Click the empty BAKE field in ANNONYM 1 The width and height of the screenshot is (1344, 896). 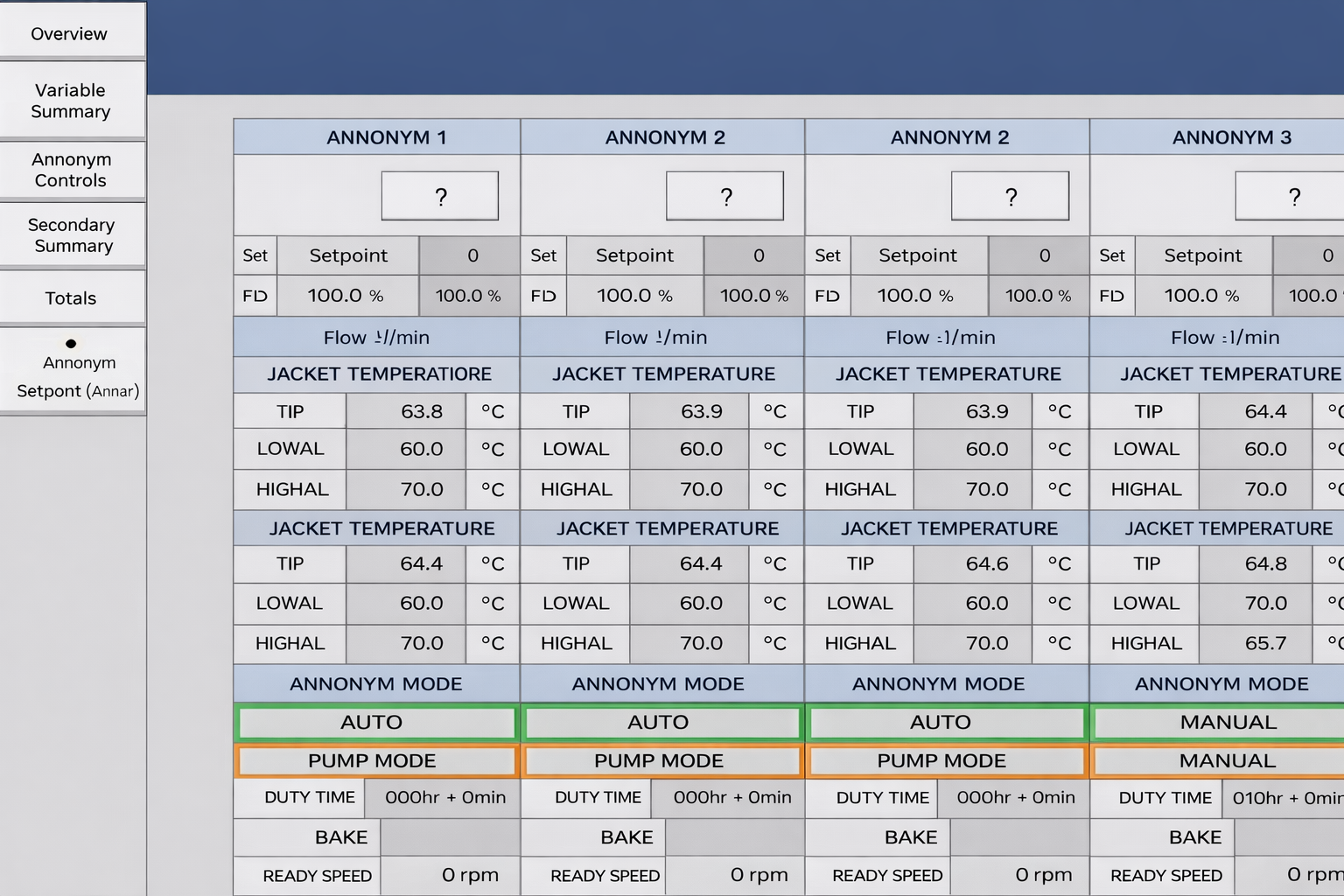coord(450,837)
